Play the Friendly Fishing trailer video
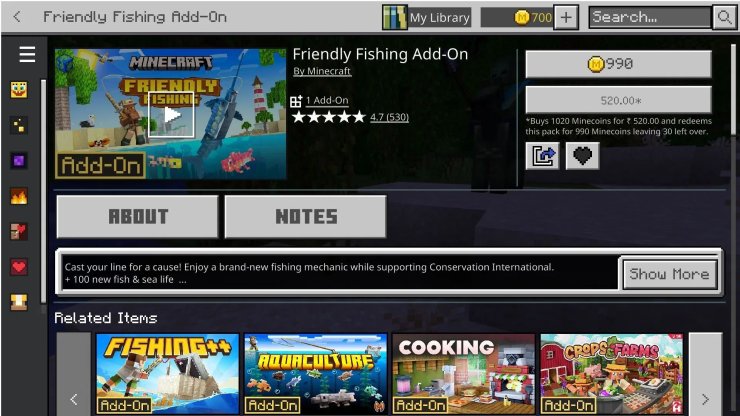 coord(171,115)
